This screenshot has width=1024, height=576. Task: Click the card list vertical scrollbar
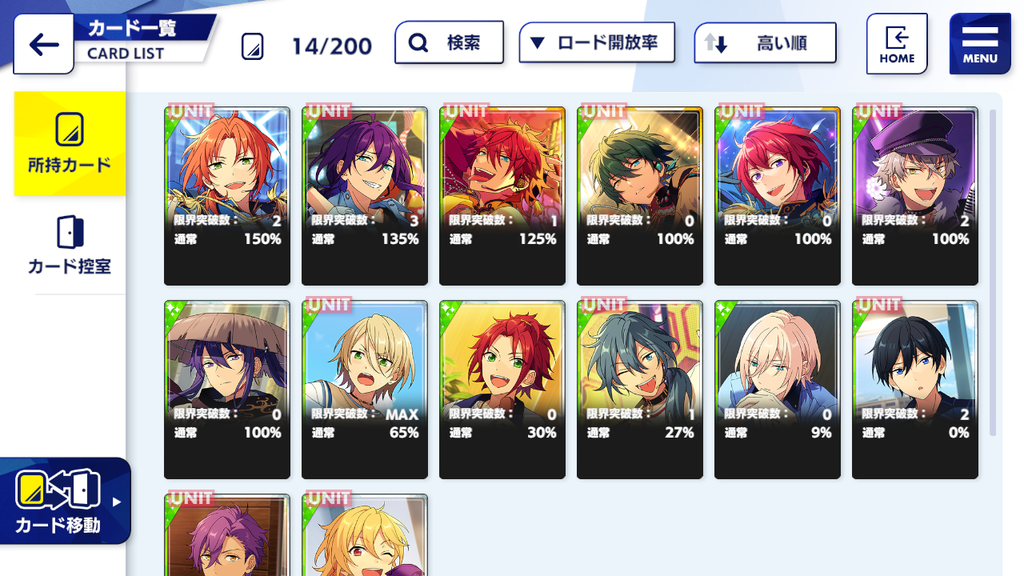(993, 272)
